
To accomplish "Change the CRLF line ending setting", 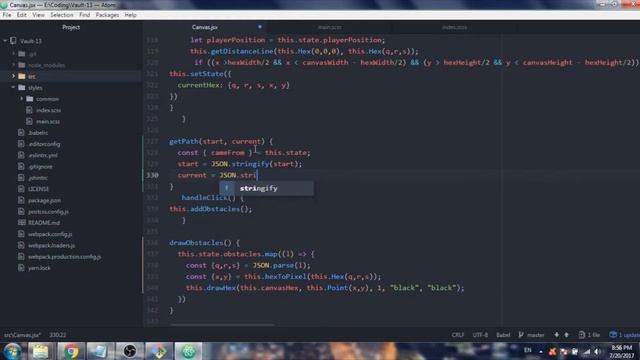I will pos(458,335).
